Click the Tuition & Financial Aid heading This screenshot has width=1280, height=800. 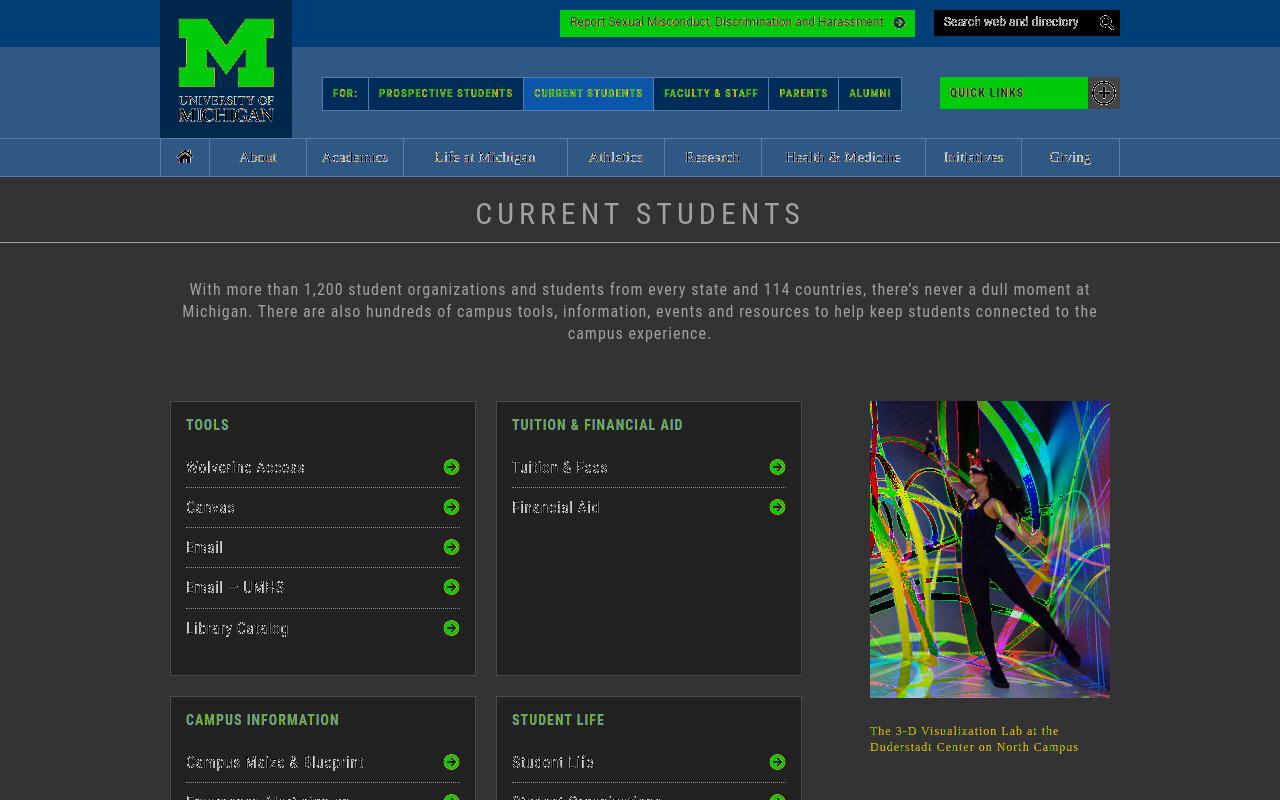[x=598, y=425]
